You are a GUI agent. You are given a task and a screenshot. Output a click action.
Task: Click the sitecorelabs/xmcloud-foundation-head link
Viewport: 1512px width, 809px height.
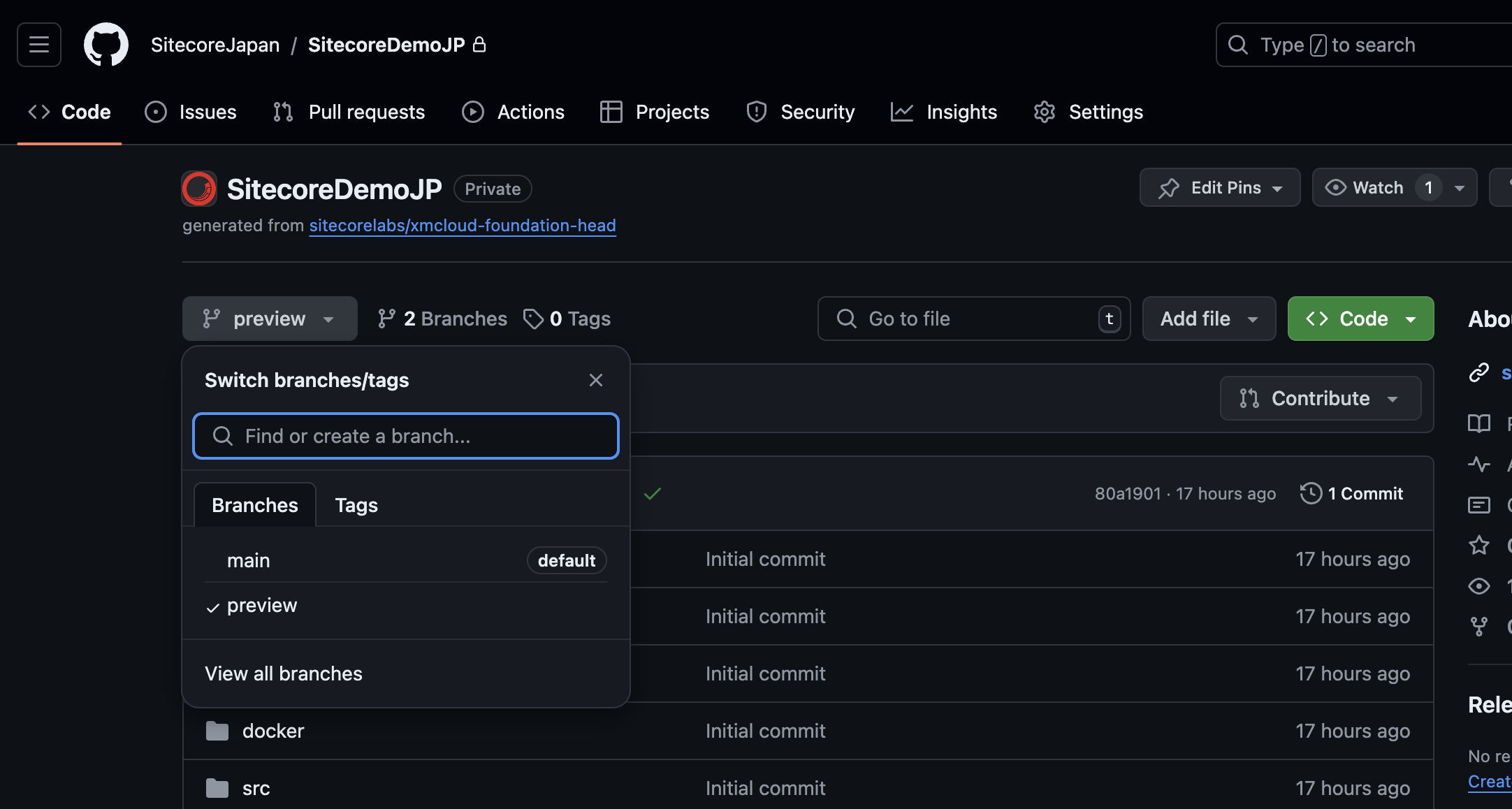point(462,225)
